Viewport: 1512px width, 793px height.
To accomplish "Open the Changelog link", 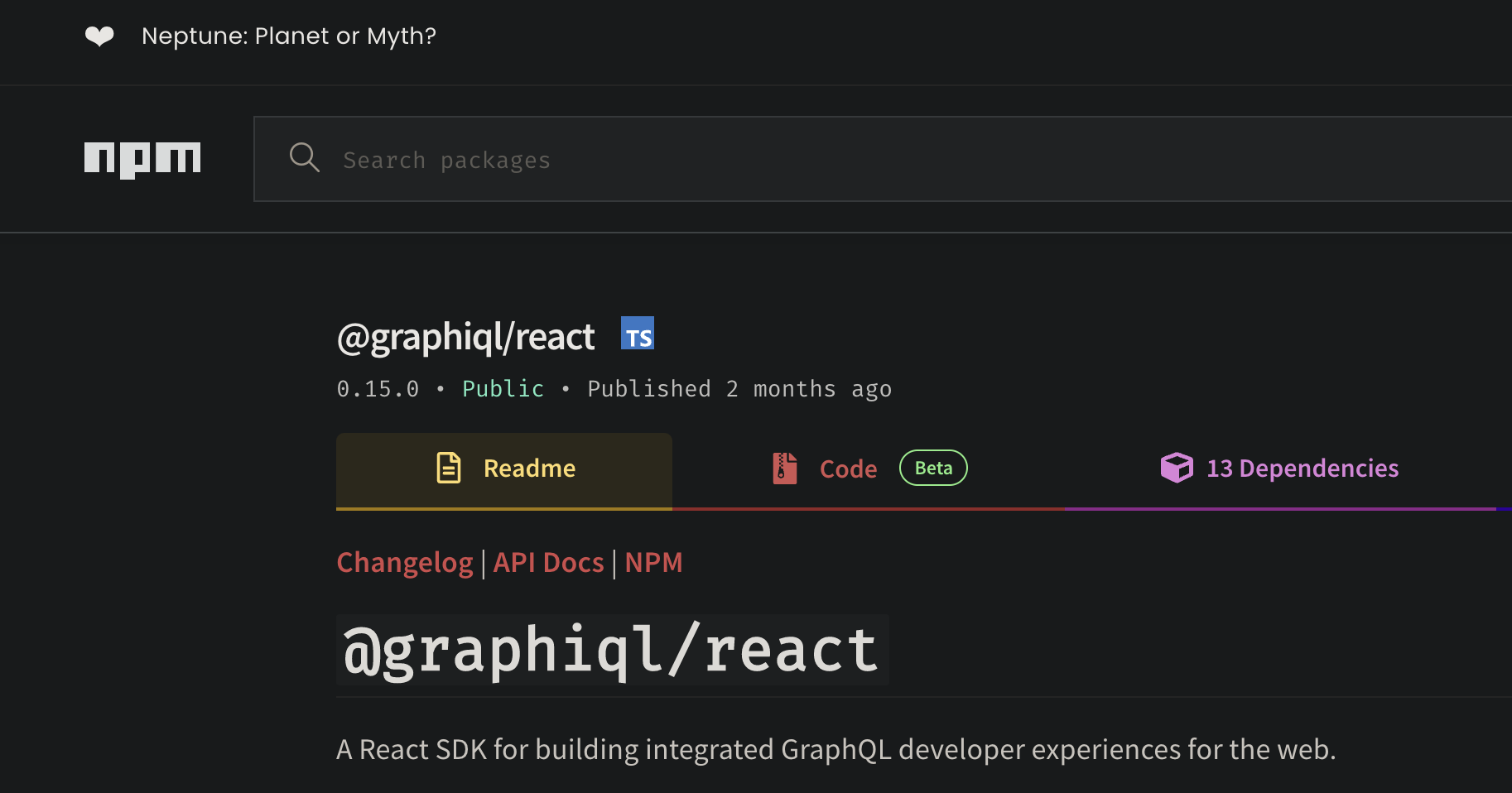I will (405, 562).
